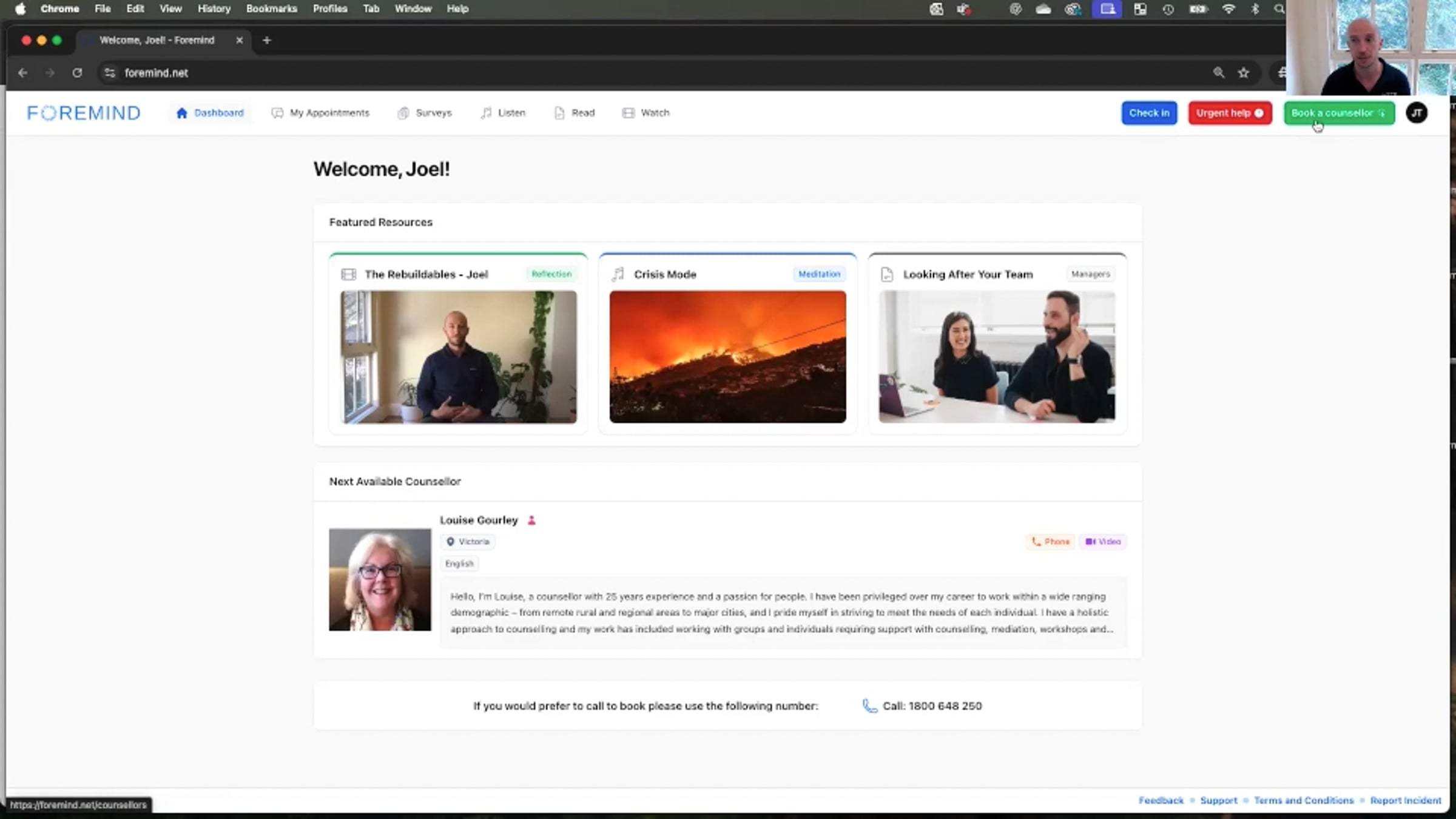
Task: Click the phone icon beside Call 1800 648 250
Action: (869, 706)
